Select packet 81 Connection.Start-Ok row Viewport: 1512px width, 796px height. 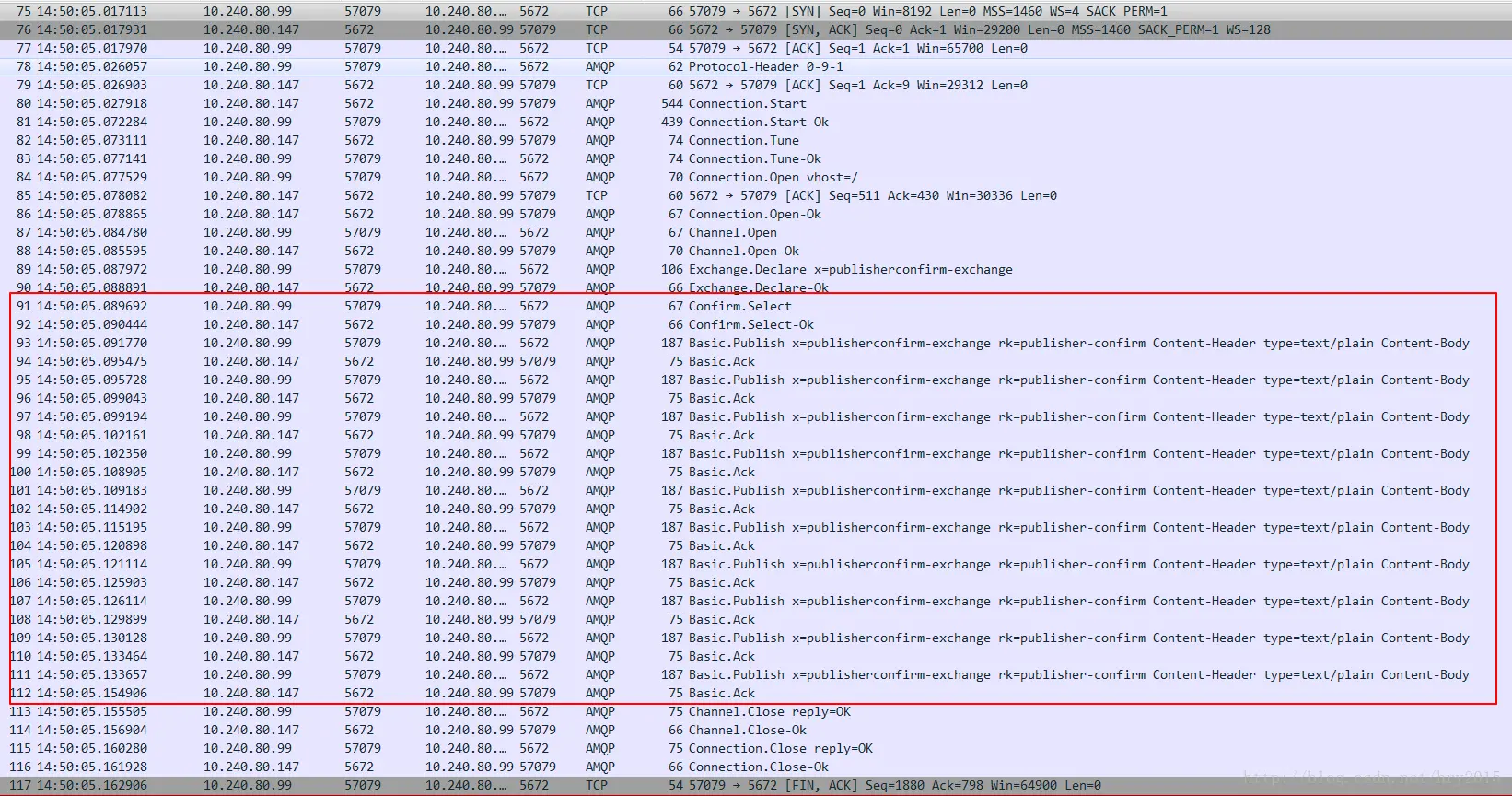tap(756, 122)
